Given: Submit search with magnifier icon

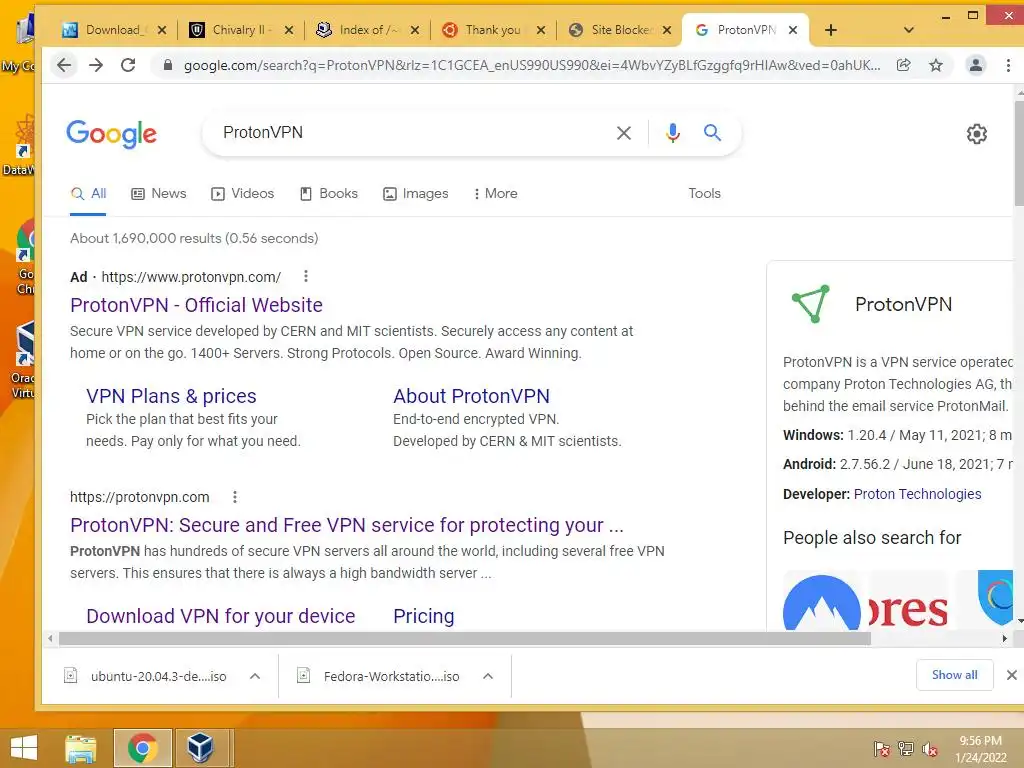Looking at the screenshot, I should [x=712, y=133].
